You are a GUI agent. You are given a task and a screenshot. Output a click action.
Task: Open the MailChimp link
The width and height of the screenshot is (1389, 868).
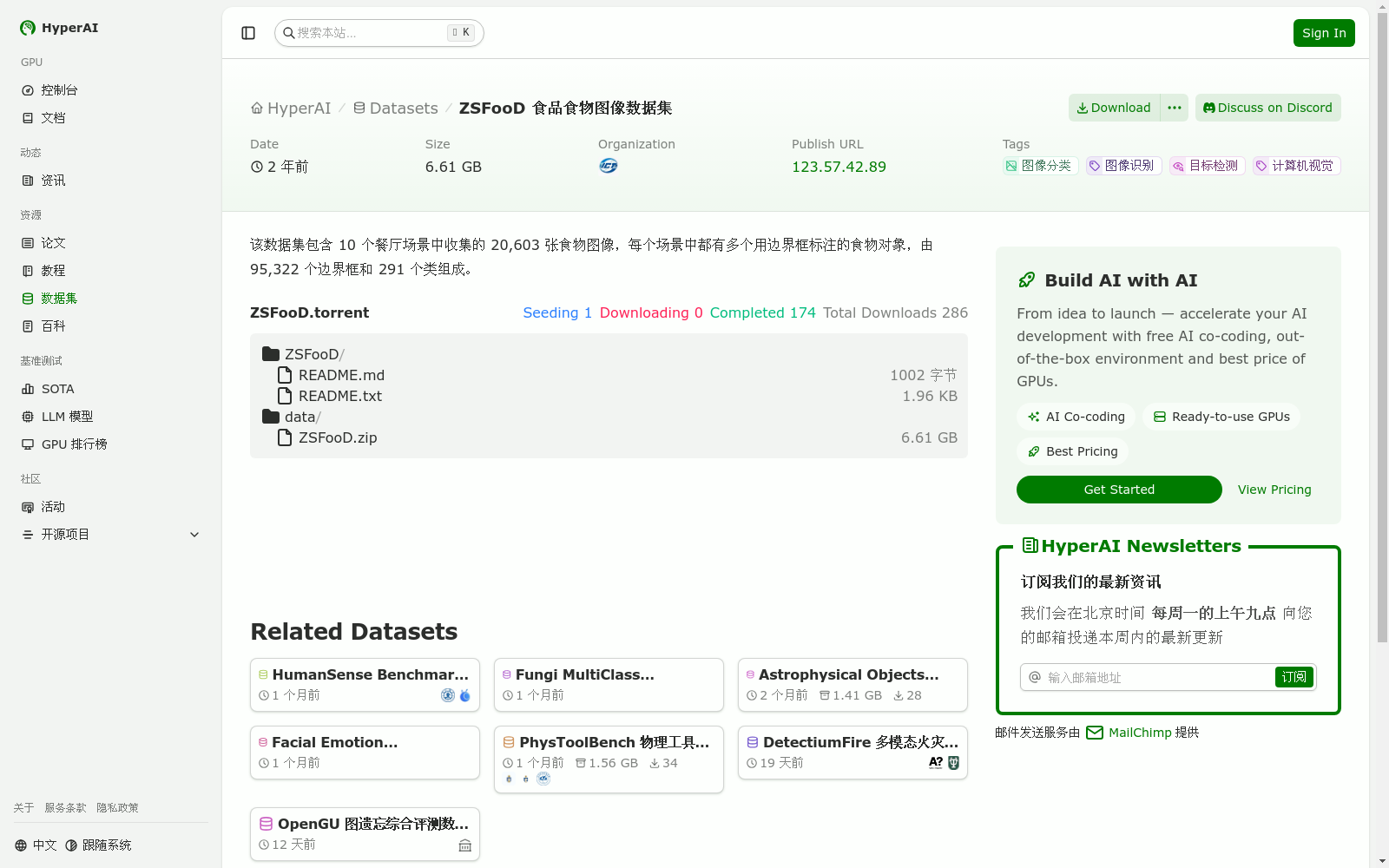(1140, 733)
